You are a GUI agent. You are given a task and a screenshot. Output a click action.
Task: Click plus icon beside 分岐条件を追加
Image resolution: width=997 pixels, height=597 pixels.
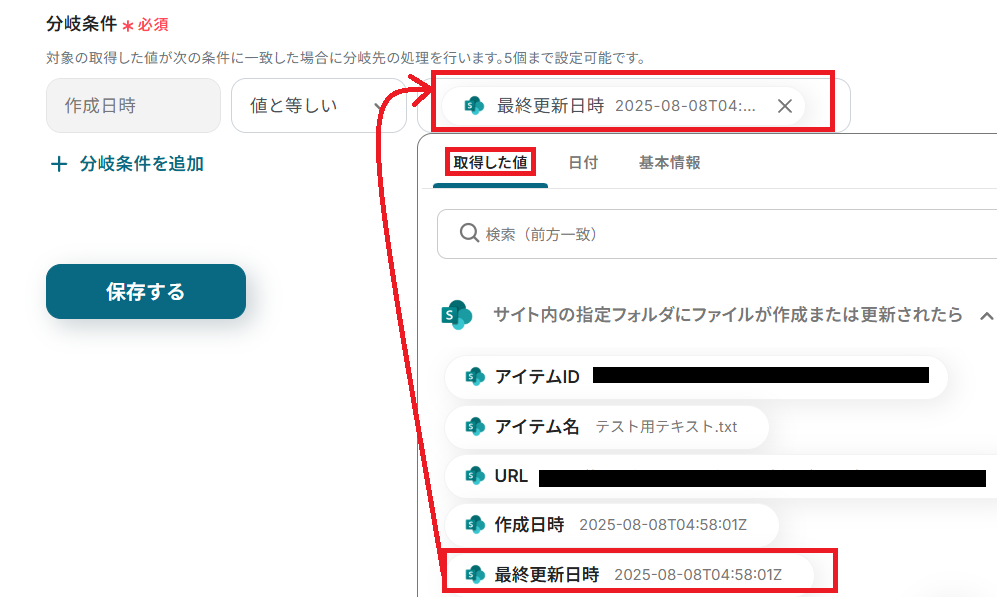(x=59, y=164)
